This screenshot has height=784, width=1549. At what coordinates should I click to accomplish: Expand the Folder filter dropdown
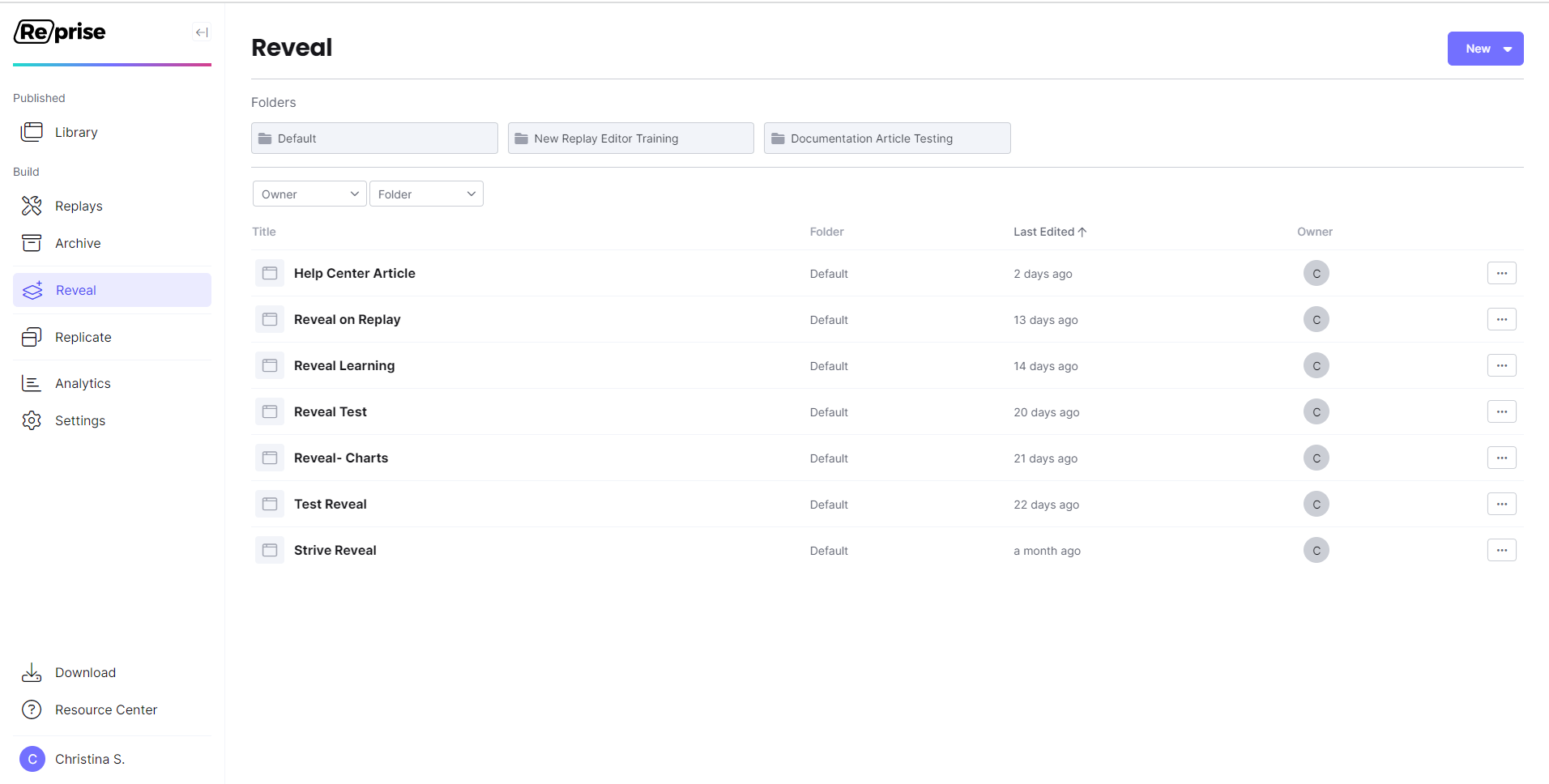(x=426, y=194)
